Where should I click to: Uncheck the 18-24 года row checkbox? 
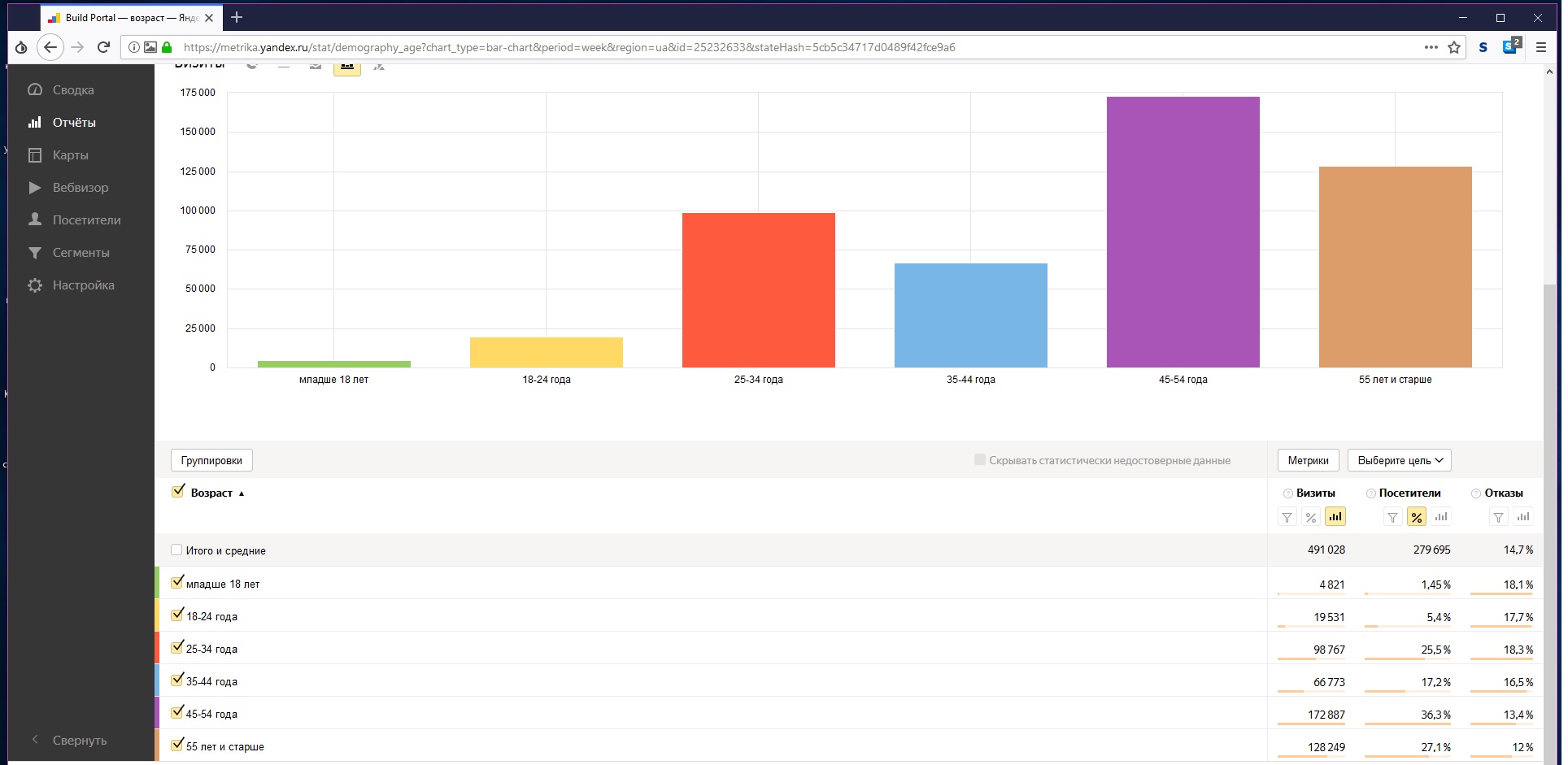pyautogui.click(x=177, y=615)
